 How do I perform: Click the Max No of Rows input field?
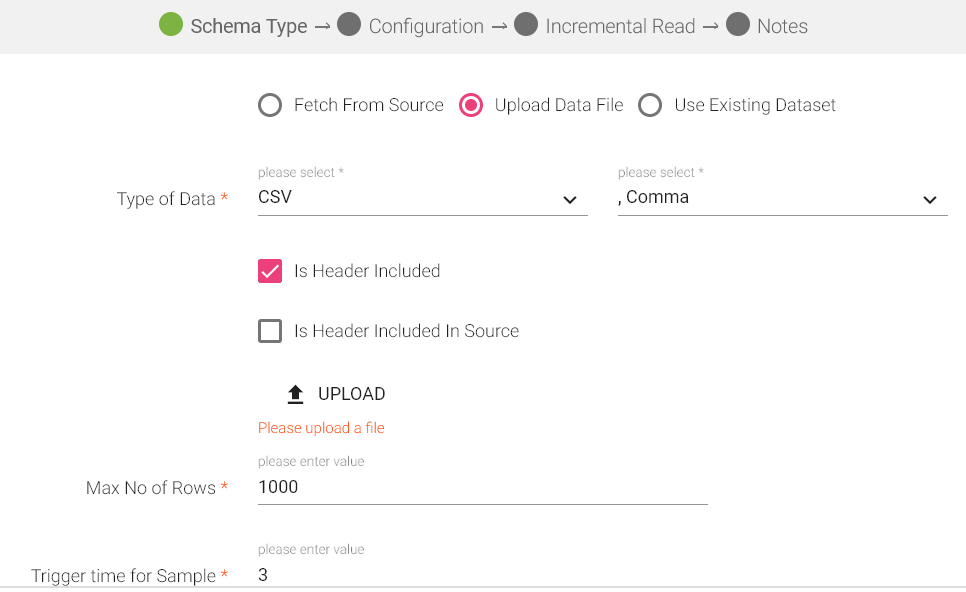click(480, 487)
